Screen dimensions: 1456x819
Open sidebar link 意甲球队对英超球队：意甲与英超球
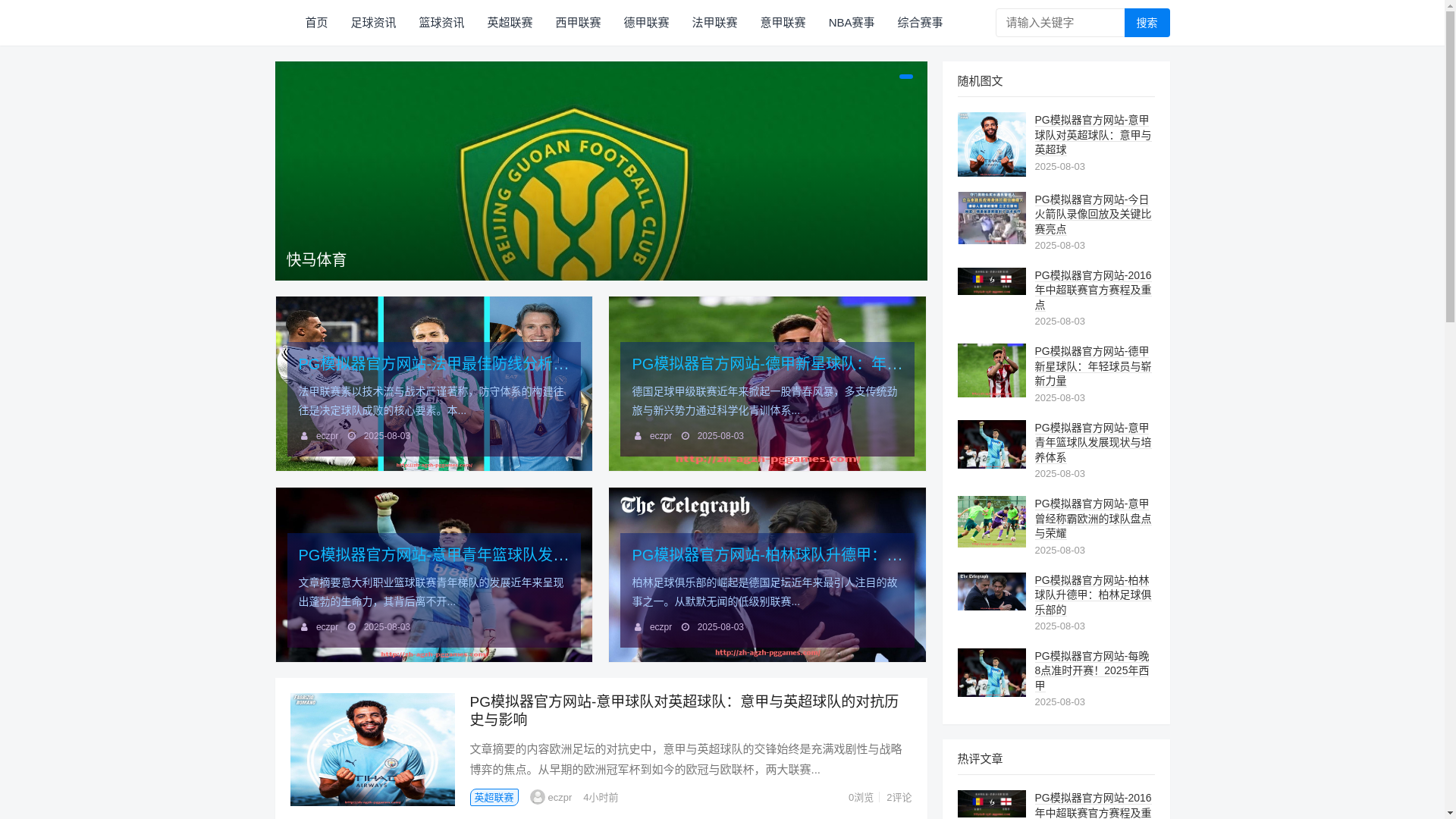(1093, 135)
